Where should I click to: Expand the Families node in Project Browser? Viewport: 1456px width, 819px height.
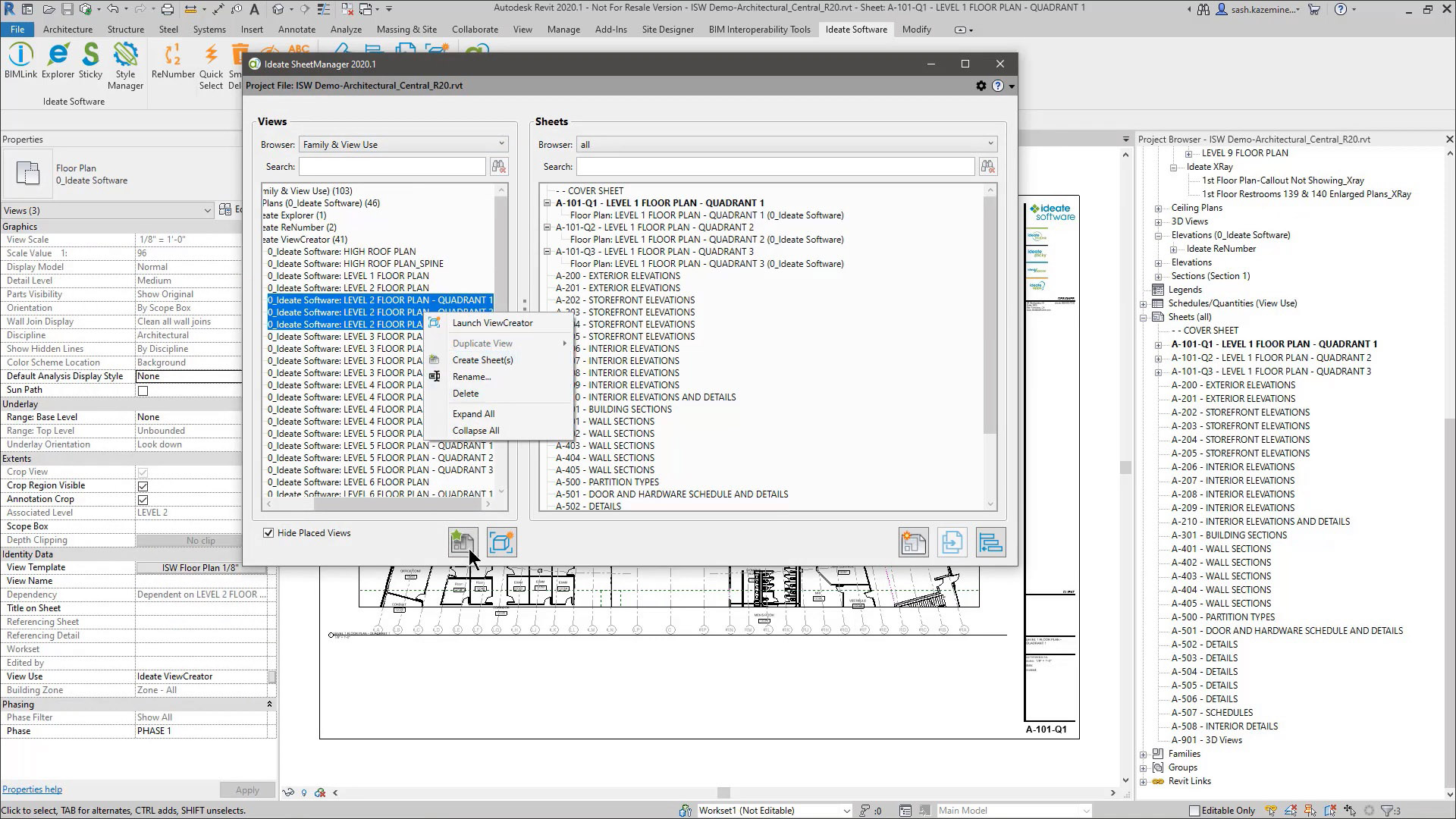click(x=1144, y=754)
